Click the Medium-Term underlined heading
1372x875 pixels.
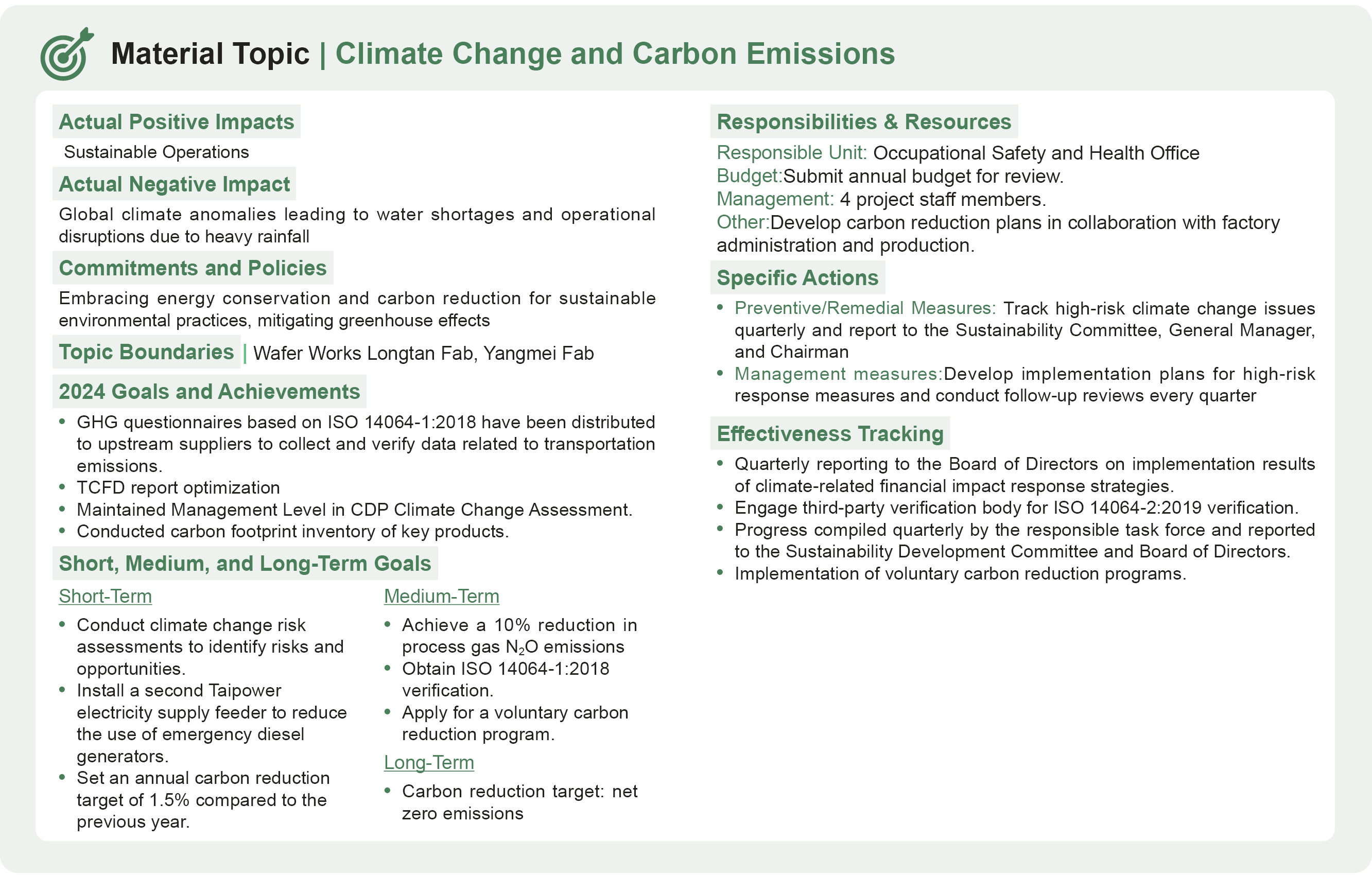442,596
